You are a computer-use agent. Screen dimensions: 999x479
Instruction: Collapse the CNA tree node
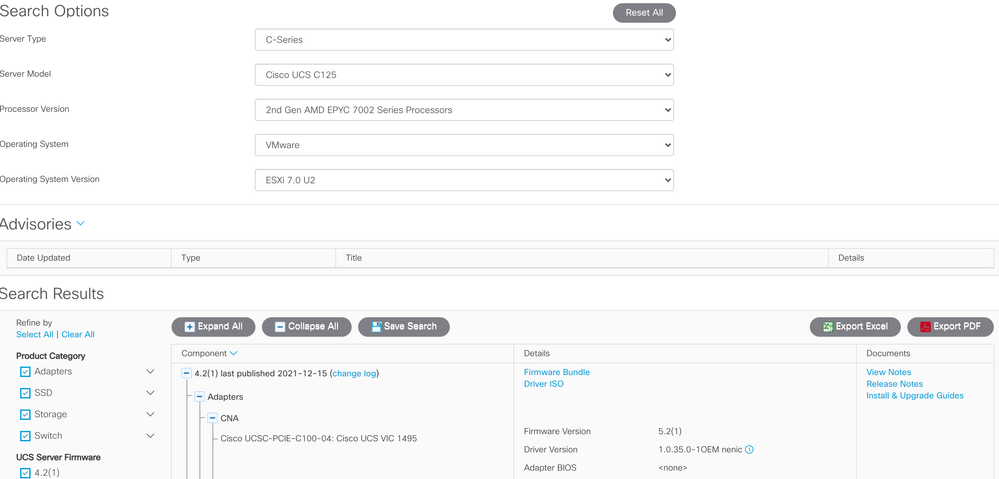click(213, 418)
